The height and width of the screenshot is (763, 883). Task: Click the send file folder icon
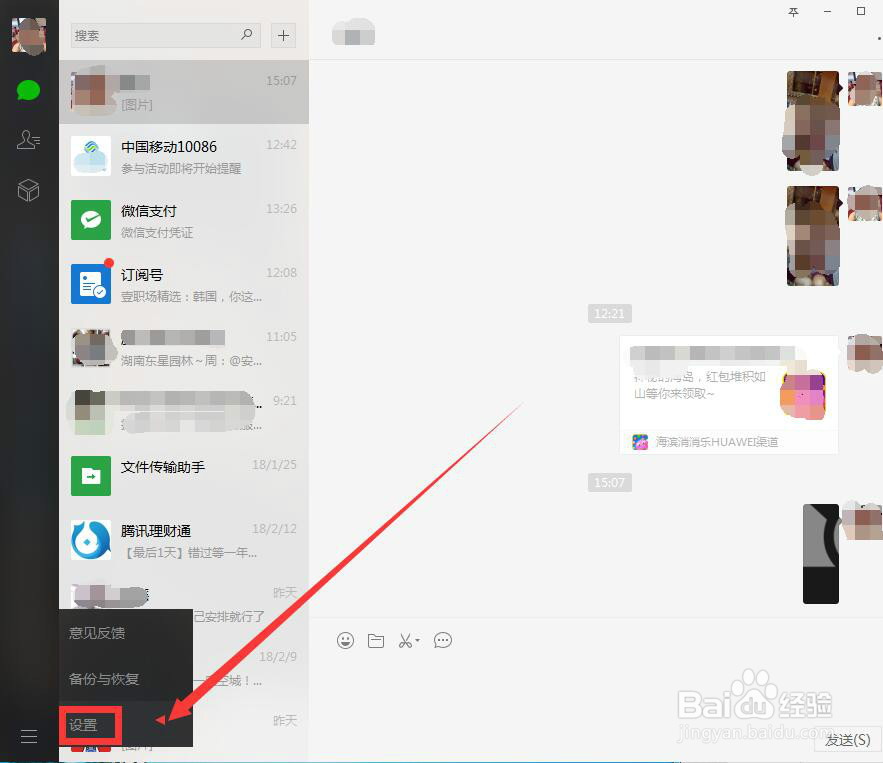(375, 640)
